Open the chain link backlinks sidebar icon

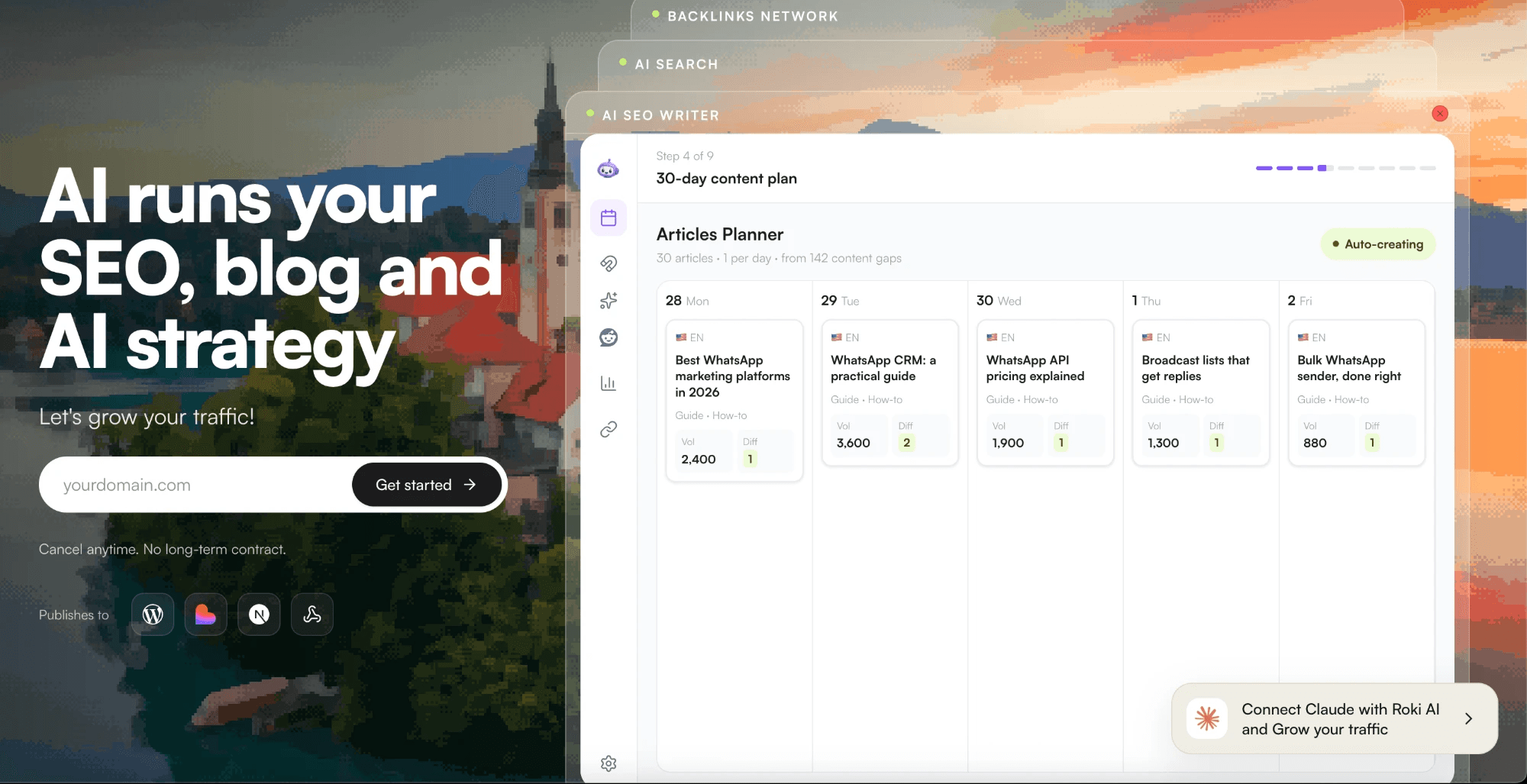[x=609, y=429]
